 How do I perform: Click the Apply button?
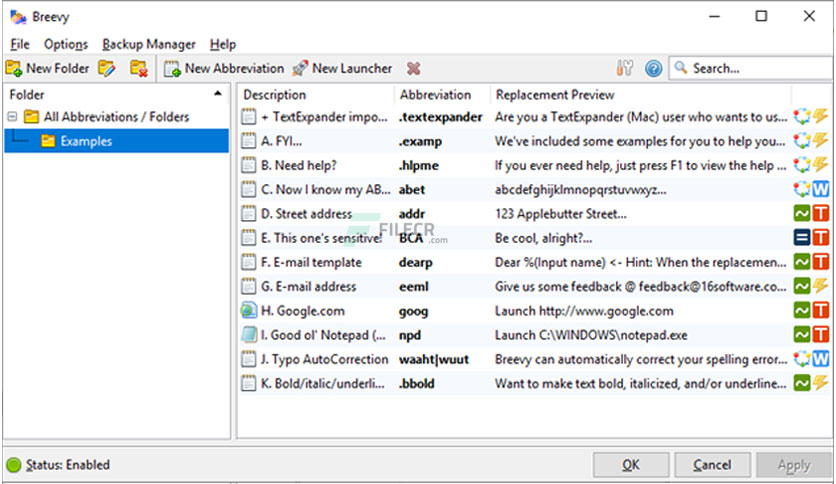[x=793, y=465]
